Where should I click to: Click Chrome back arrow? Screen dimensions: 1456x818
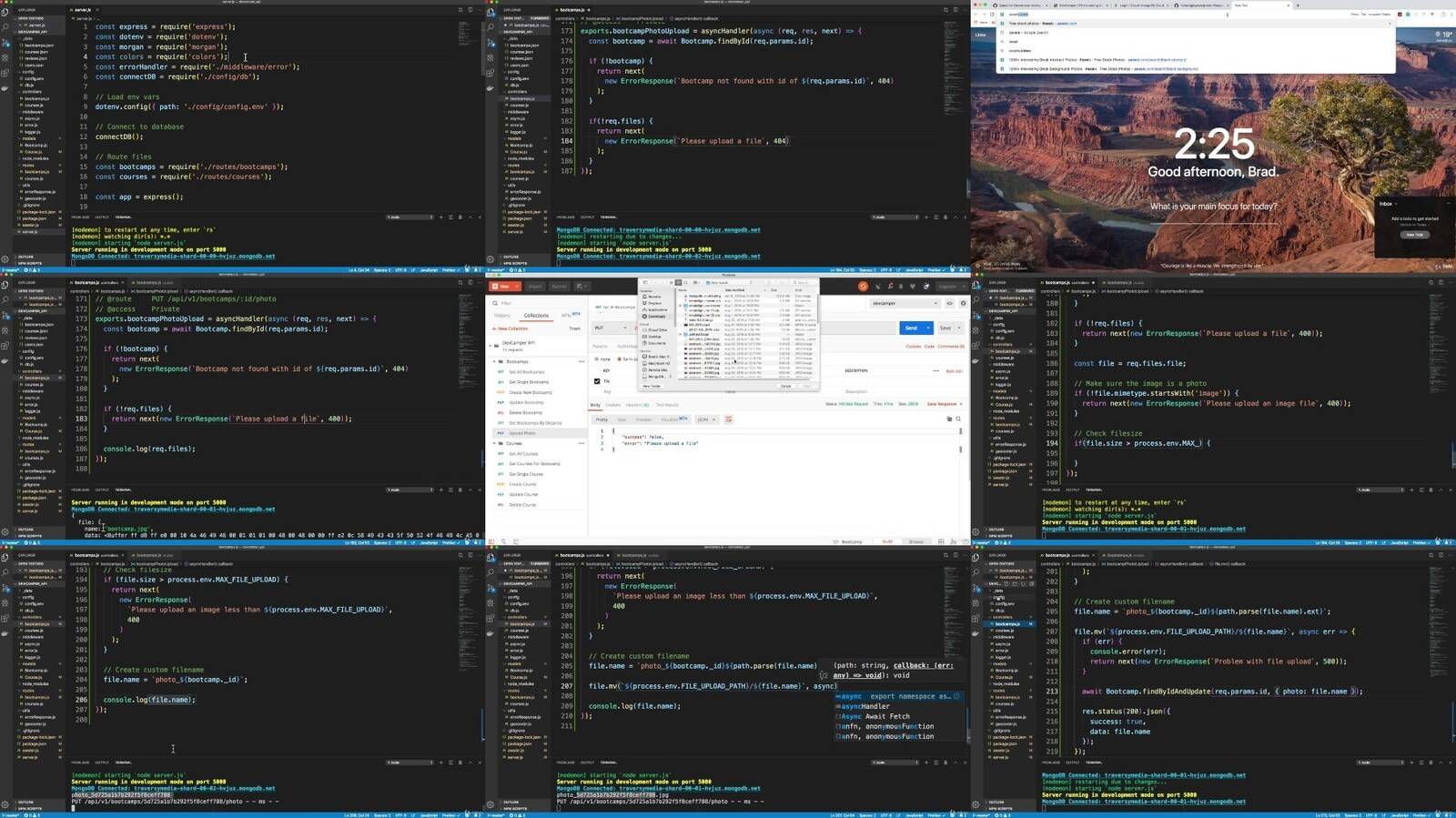pyautogui.click(x=976, y=15)
